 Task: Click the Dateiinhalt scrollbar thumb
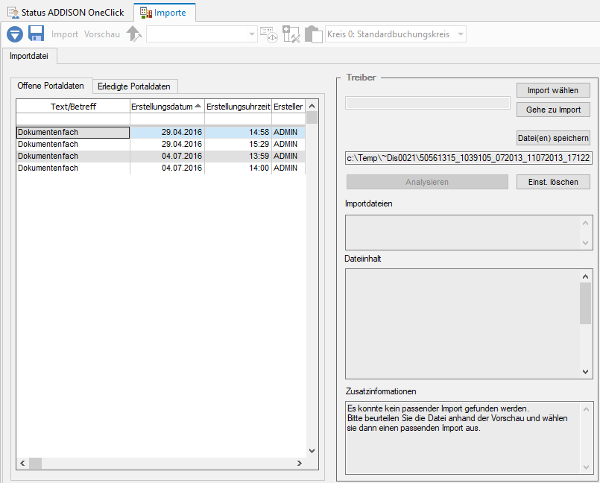pyautogui.click(x=585, y=304)
